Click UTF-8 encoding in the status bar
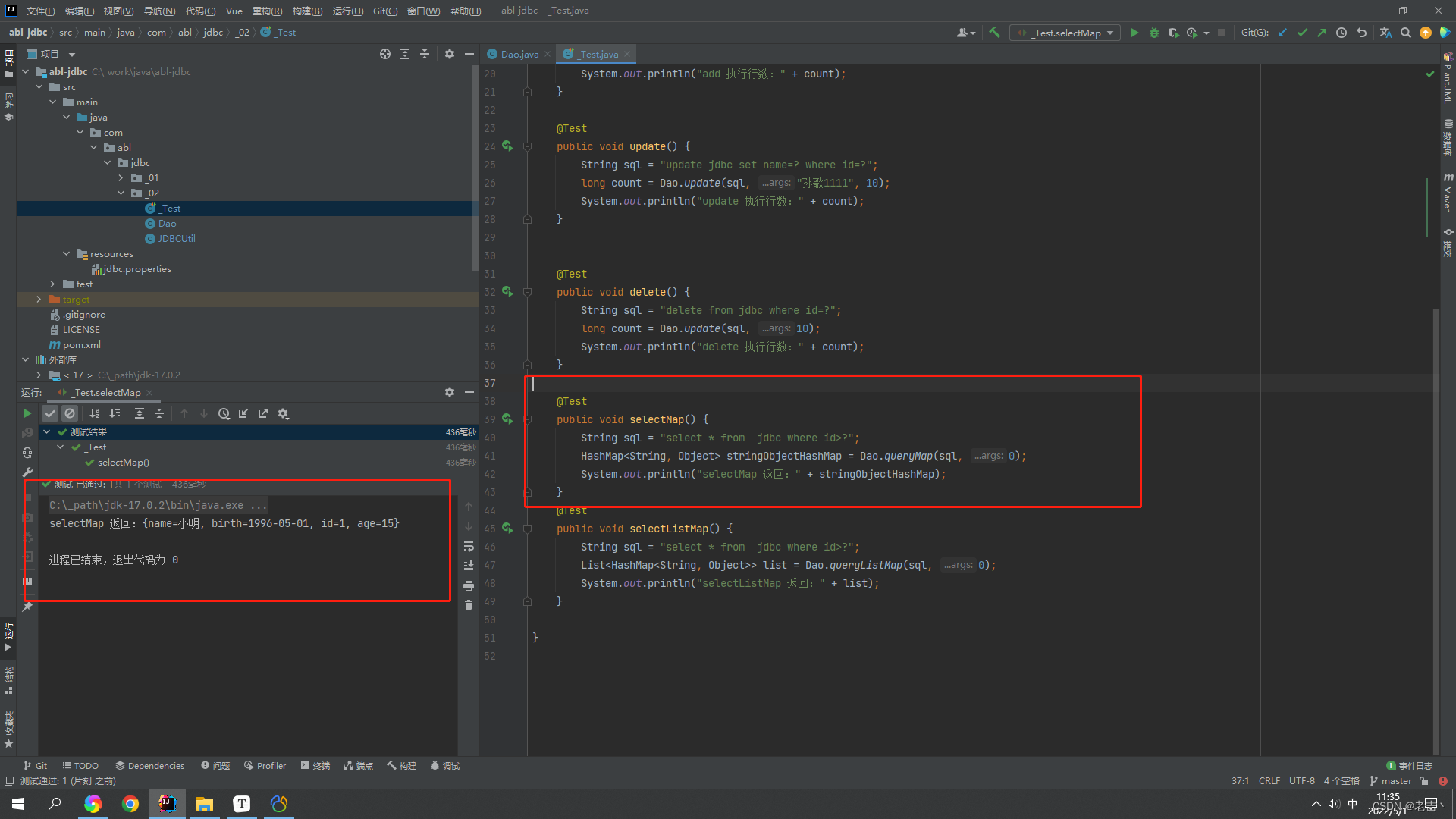 1302,780
